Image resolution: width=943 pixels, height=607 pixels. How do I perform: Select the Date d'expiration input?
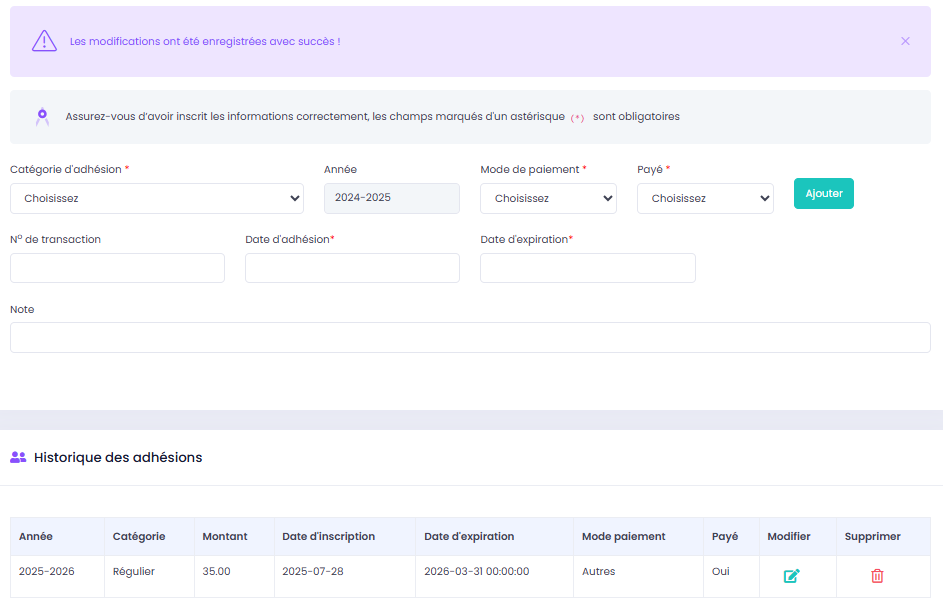[x=587, y=268]
